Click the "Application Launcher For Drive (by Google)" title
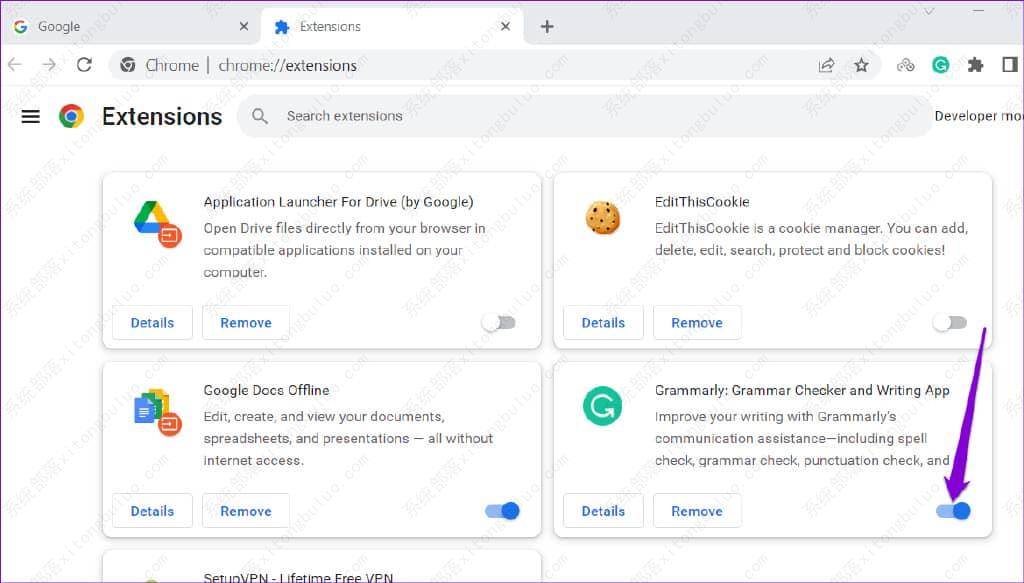This screenshot has width=1024, height=583. (x=338, y=202)
